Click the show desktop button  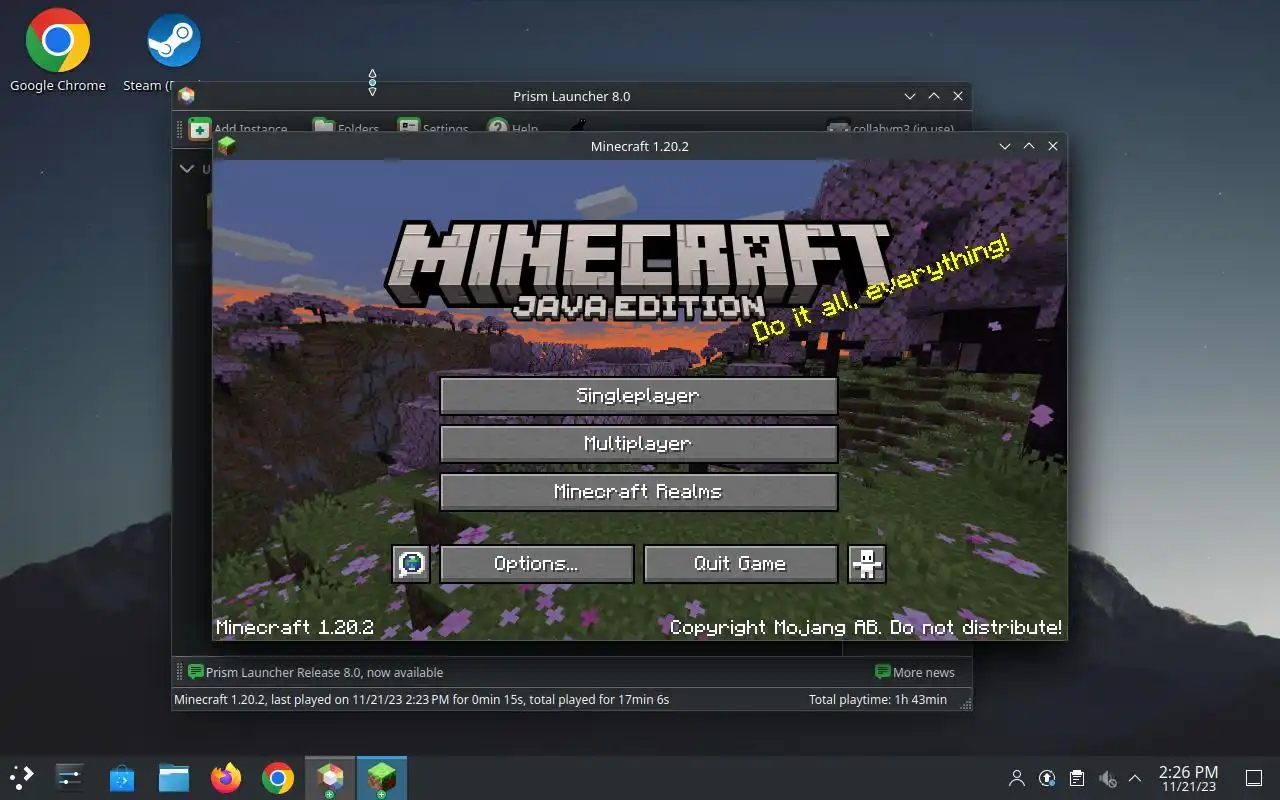(1253, 778)
